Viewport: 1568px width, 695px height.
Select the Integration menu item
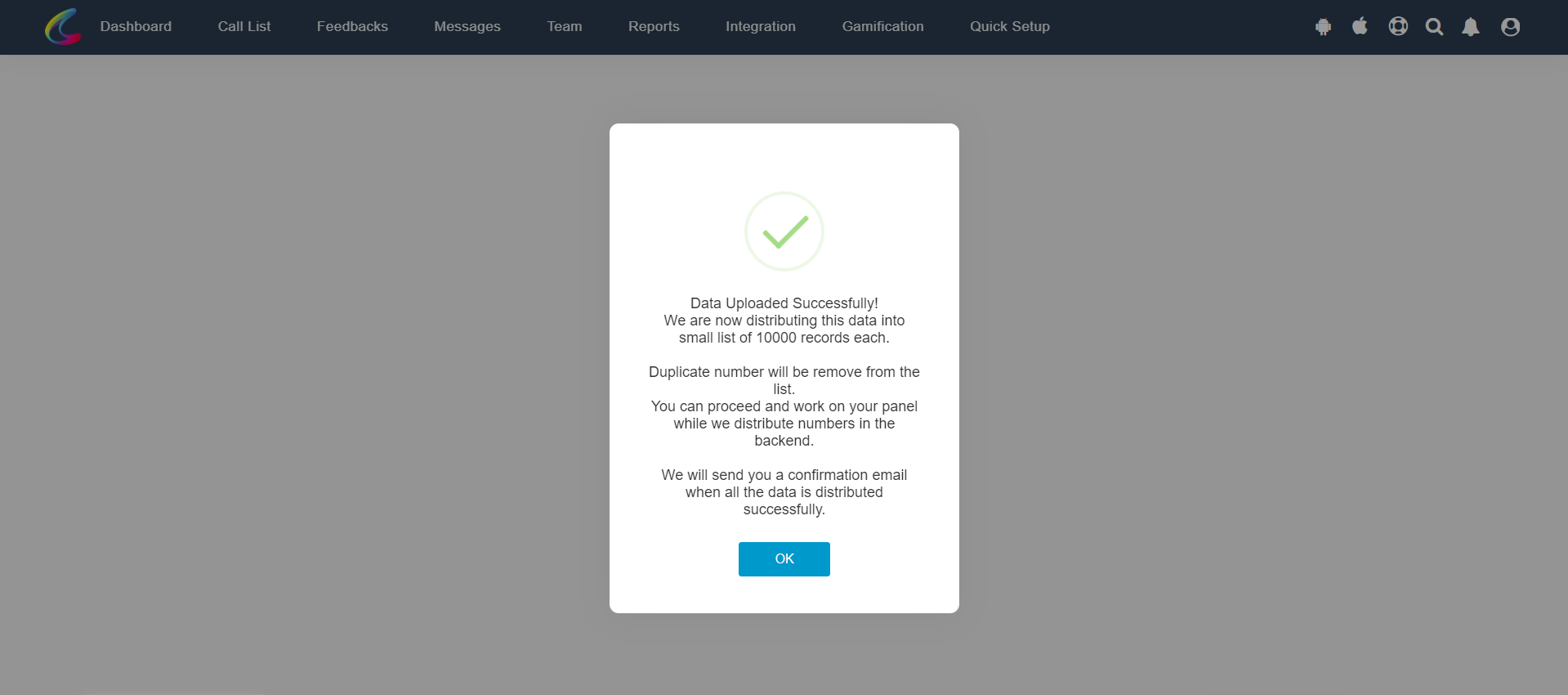point(761,26)
